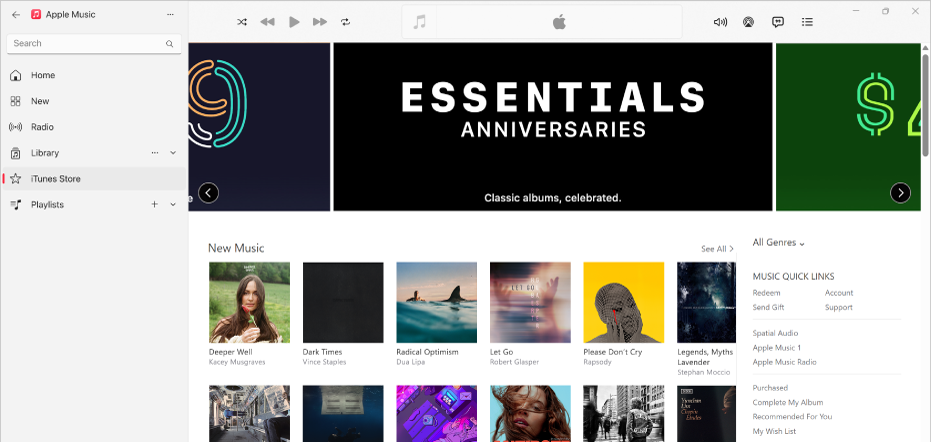Open the Purchased link

tap(770, 388)
